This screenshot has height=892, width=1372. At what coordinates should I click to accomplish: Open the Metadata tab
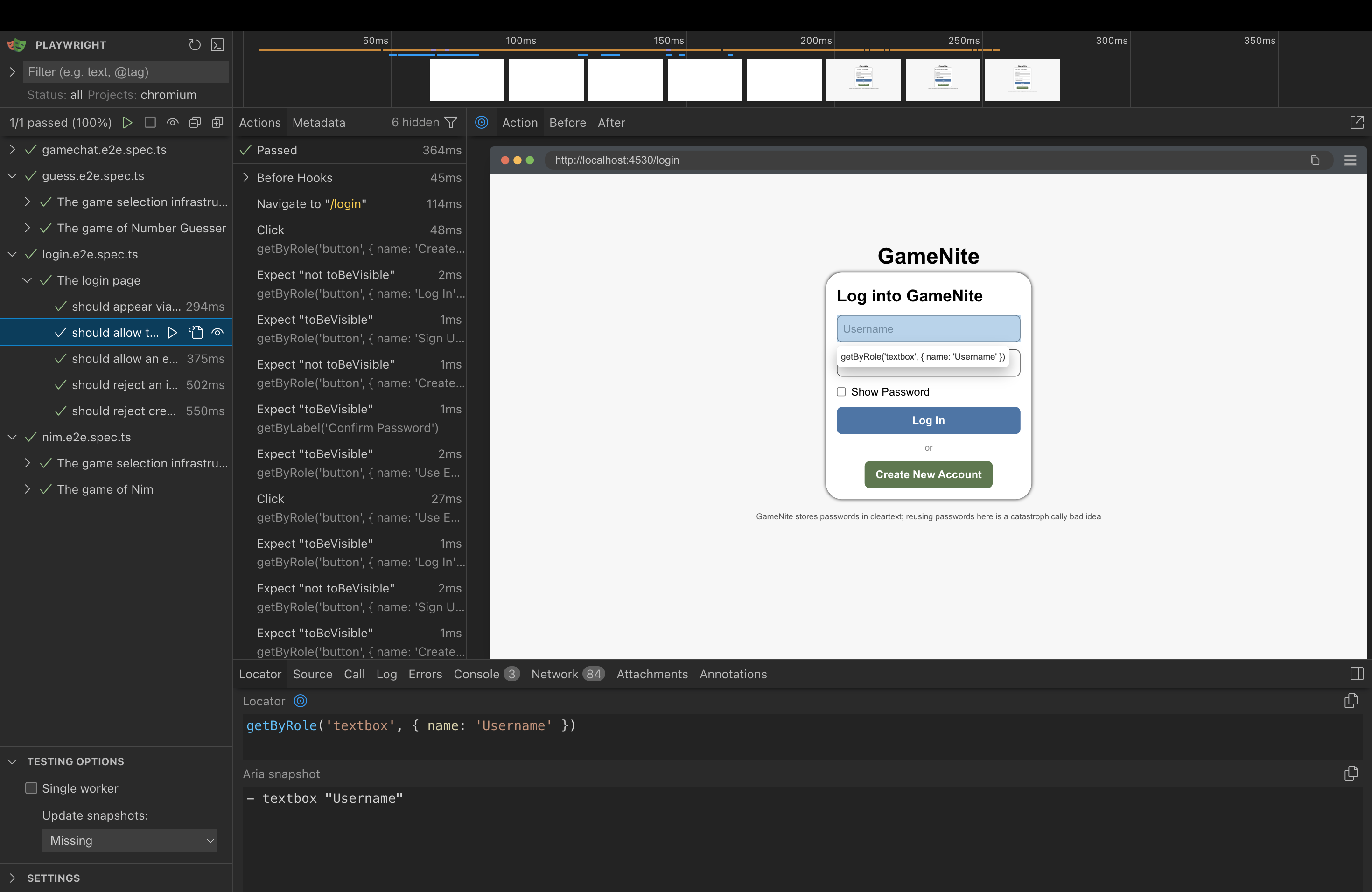click(x=318, y=122)
